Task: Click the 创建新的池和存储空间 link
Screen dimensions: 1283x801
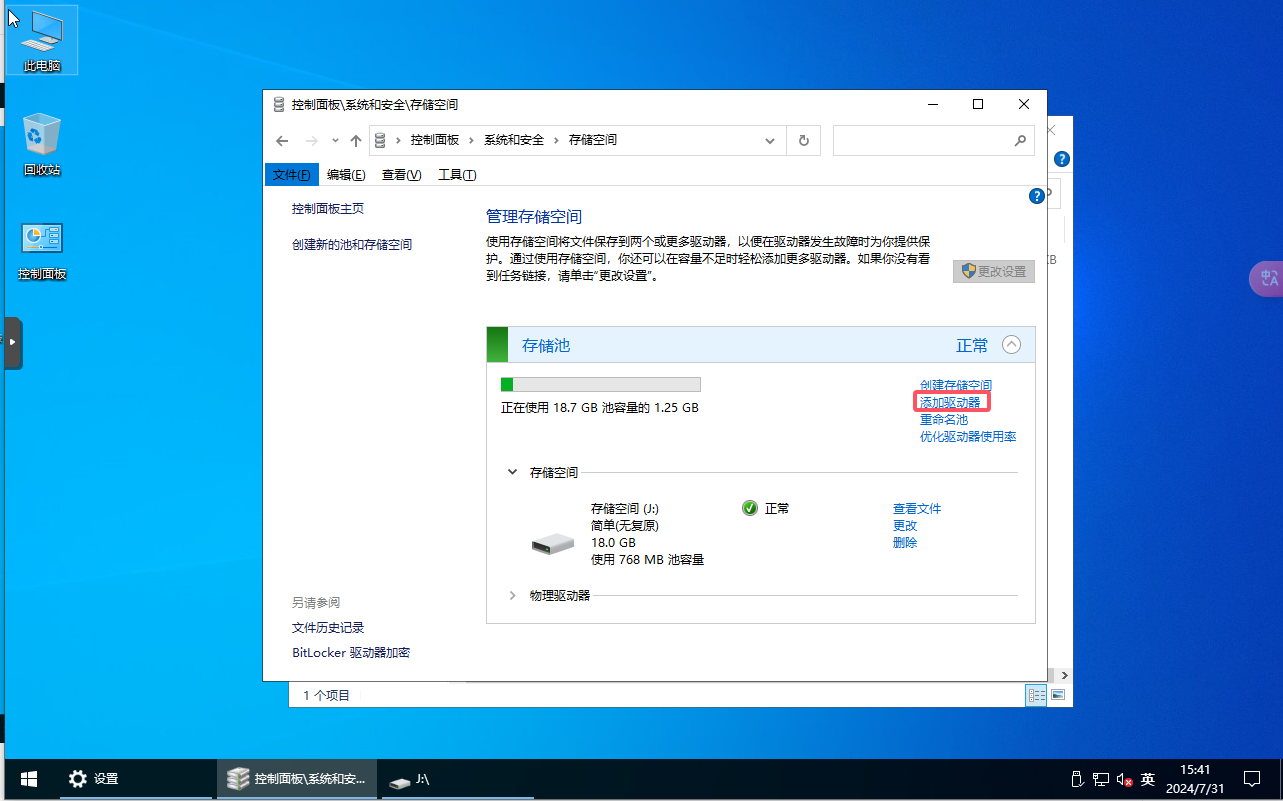Action: click(x=352, y=245)
